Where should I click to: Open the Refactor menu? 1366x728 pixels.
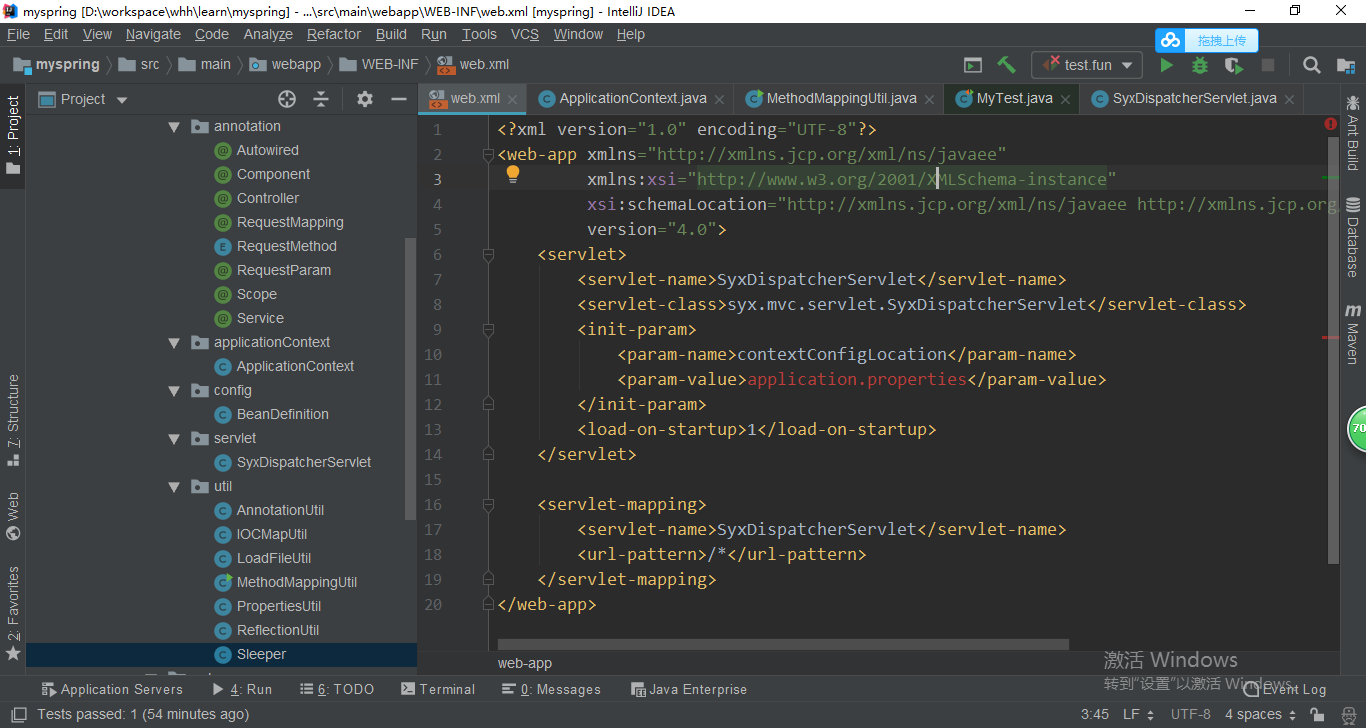pyautogui.click(x=334, y=34)
